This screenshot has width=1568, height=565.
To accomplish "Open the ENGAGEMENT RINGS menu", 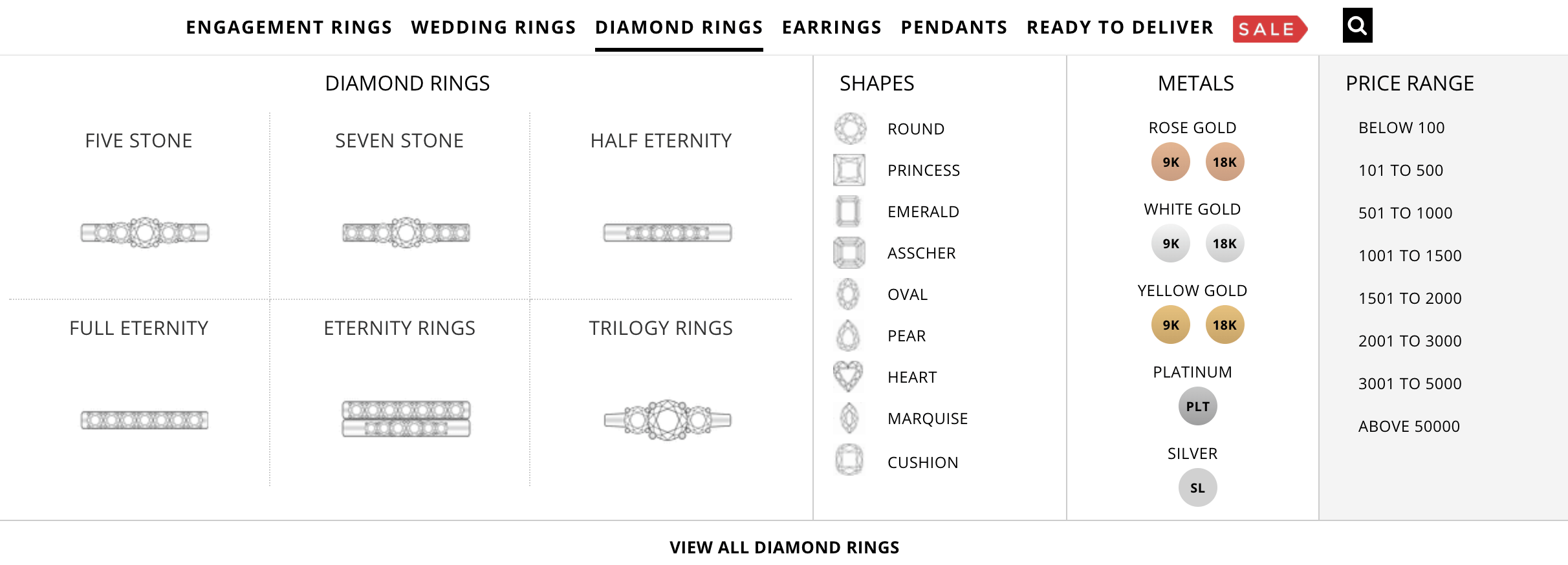I will pyautogui.click(x=289, y=27).
